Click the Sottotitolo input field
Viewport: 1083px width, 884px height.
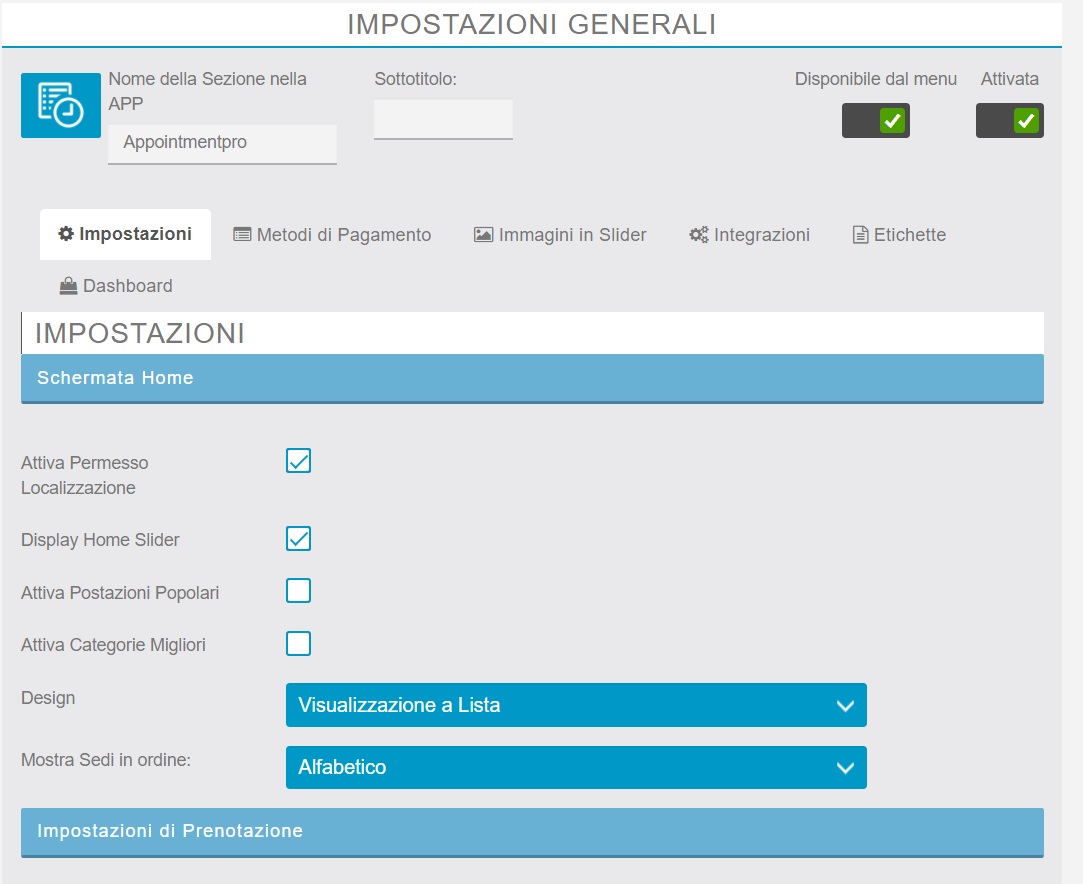443,119
